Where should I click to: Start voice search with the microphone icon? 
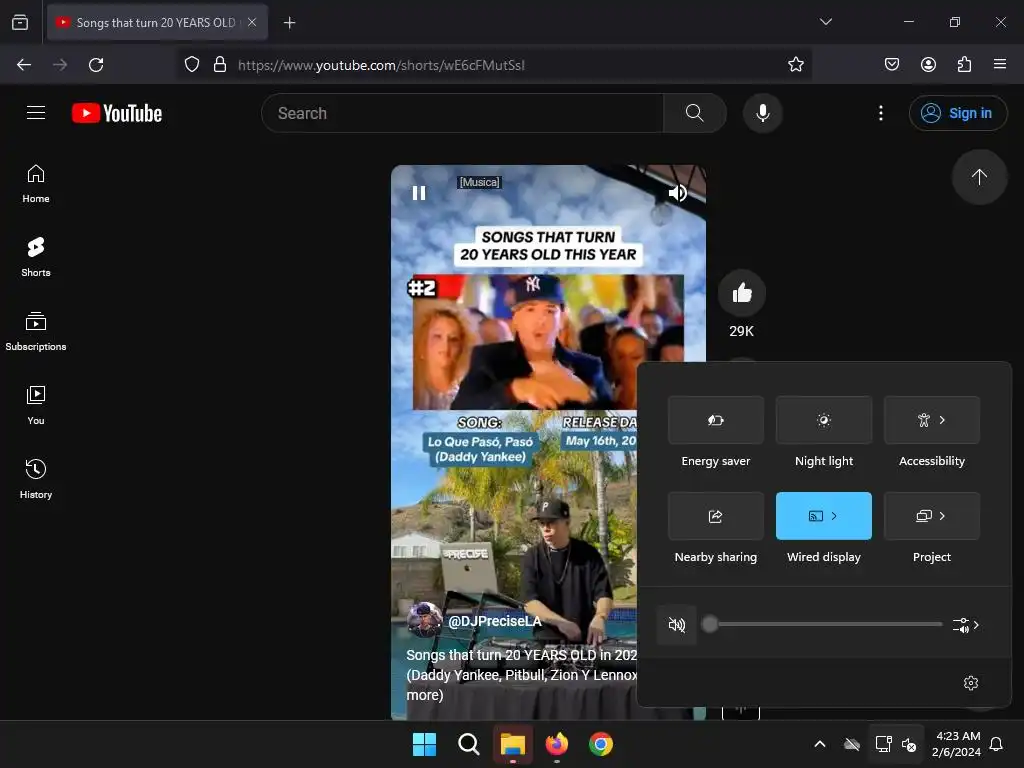762,113
